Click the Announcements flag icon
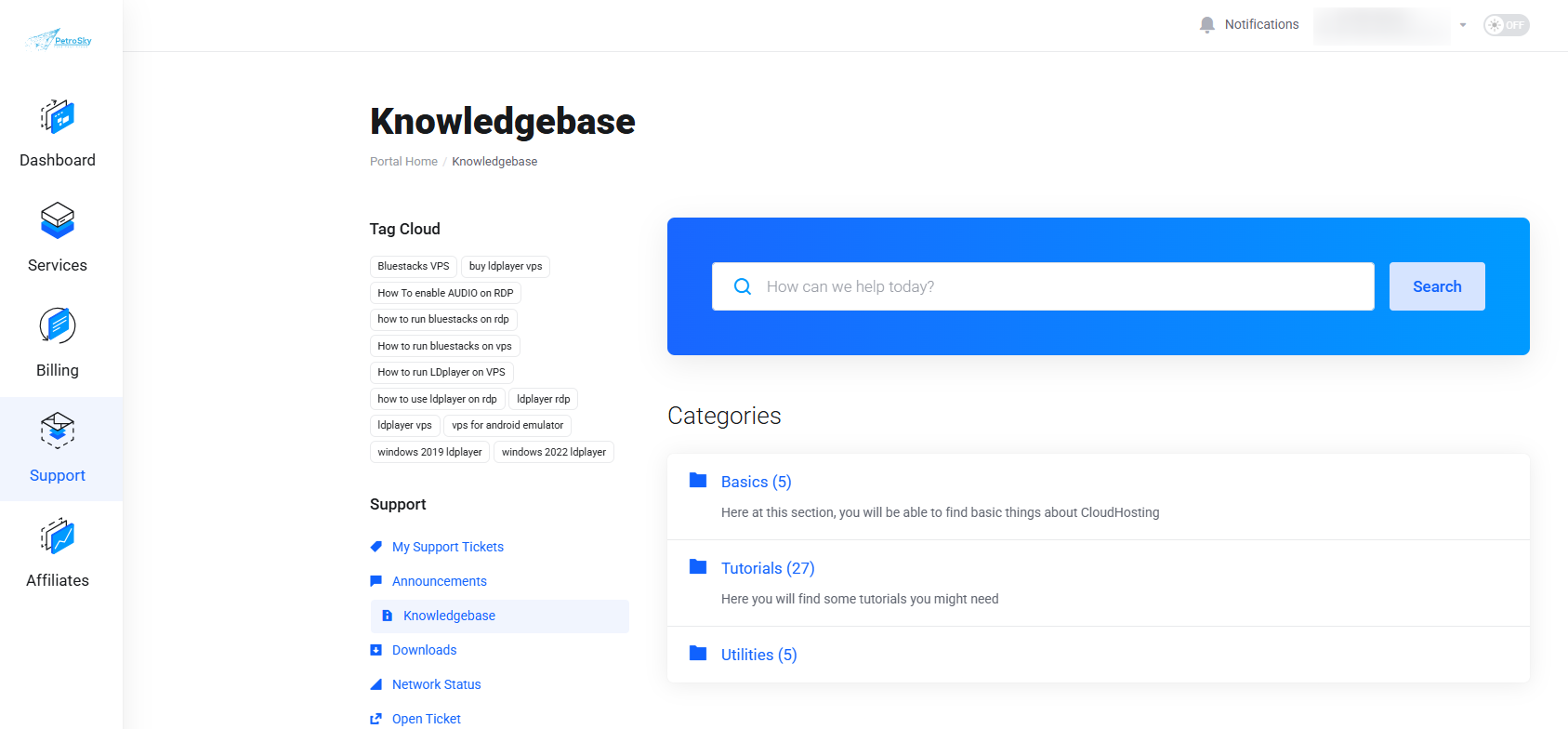1568x729 pixels. (x=376, y=581)
